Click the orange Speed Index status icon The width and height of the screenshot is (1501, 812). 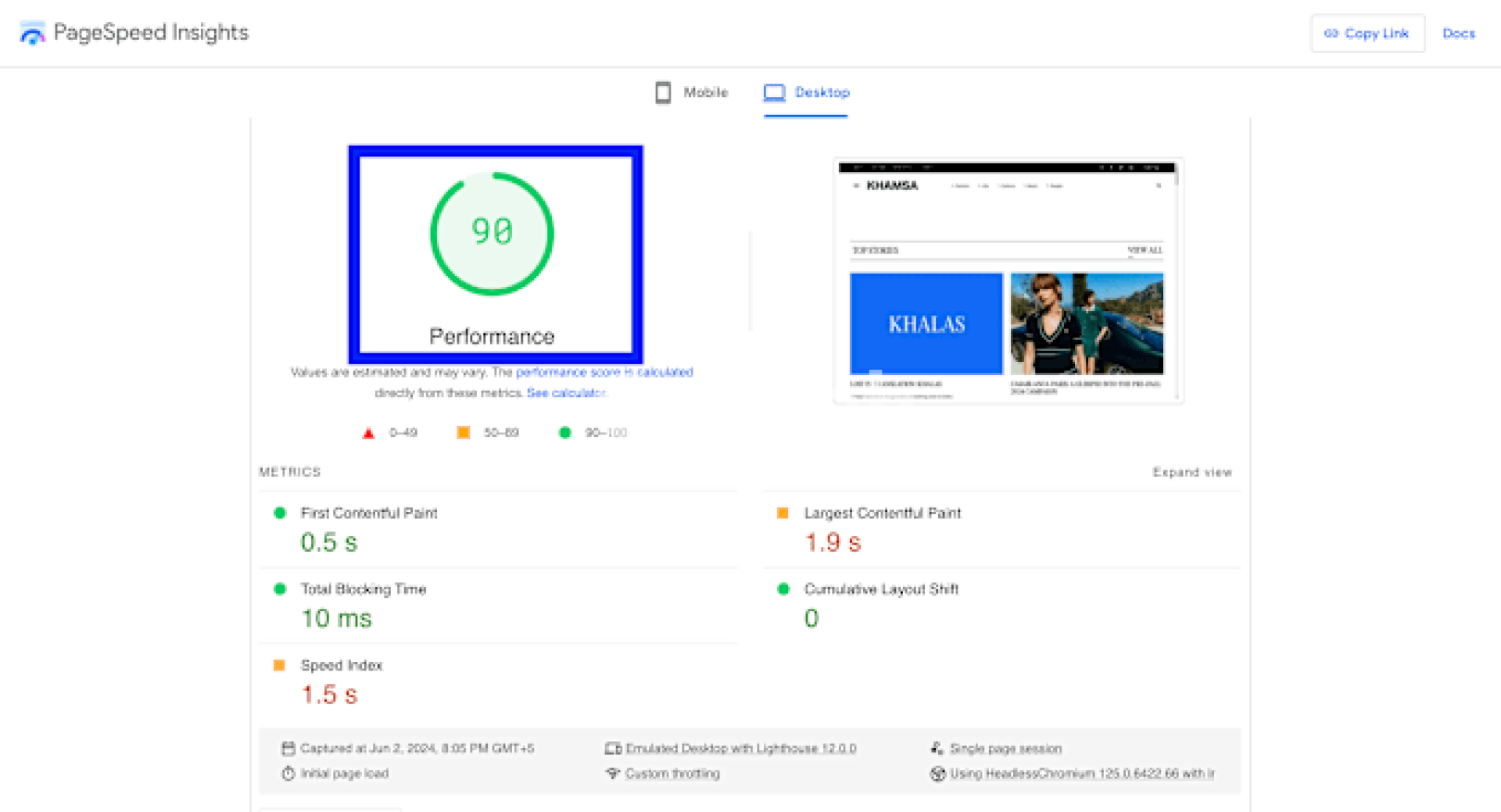click(279, 666)
